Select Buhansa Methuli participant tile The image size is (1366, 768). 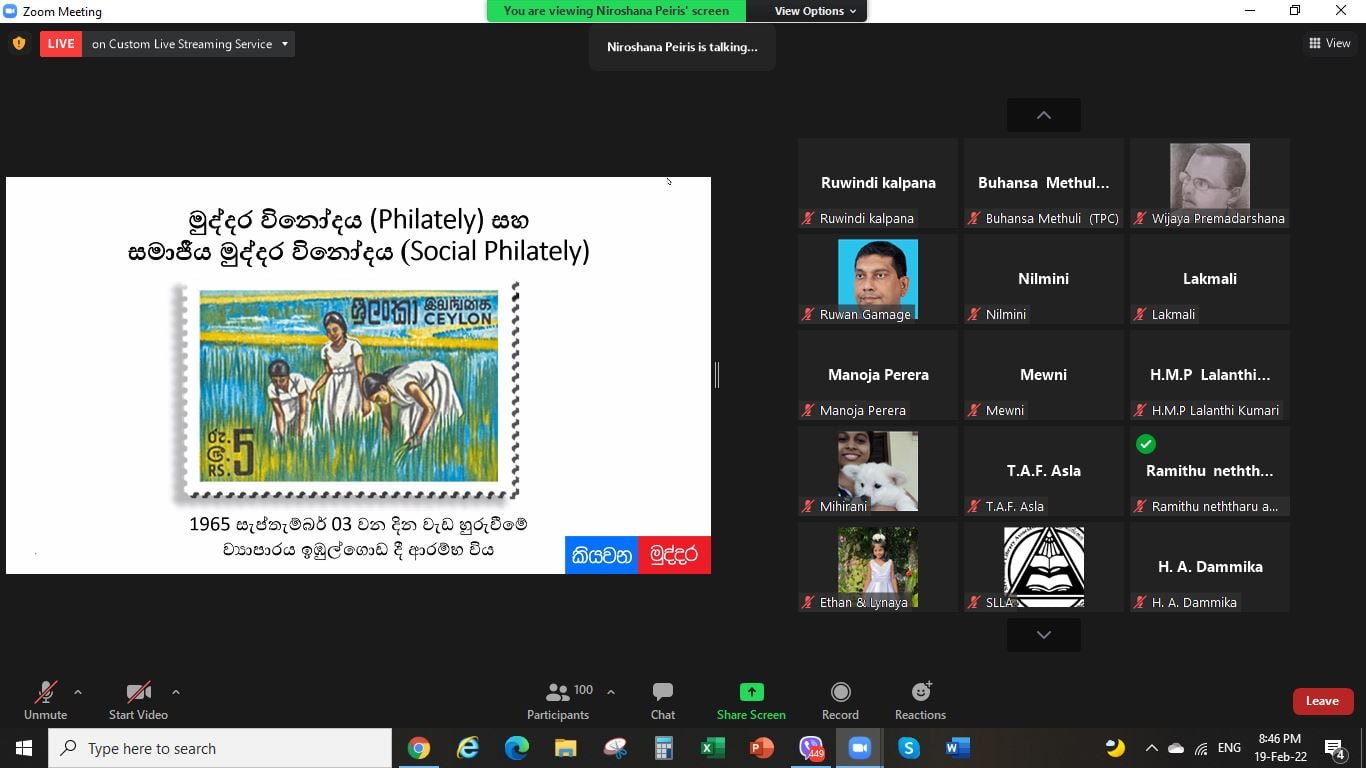click(x=1044, y=184)
